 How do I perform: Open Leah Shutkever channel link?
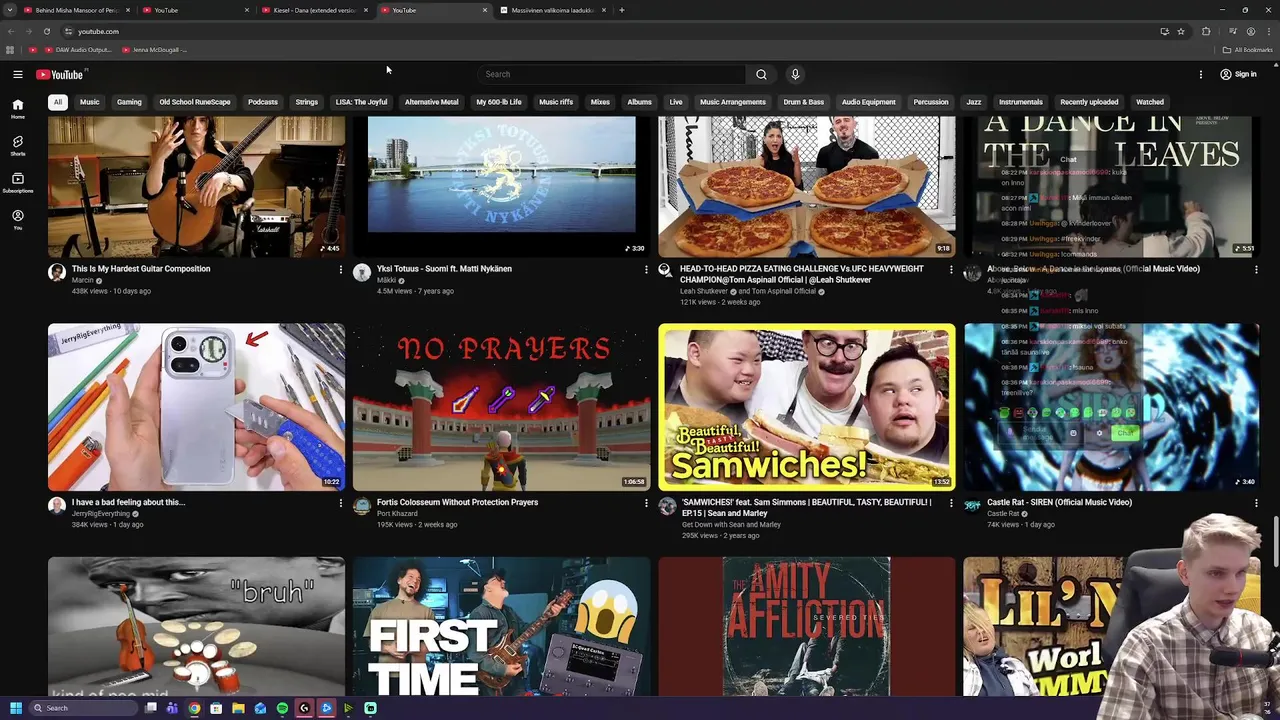pyautogui.click(x=704, y=291)
